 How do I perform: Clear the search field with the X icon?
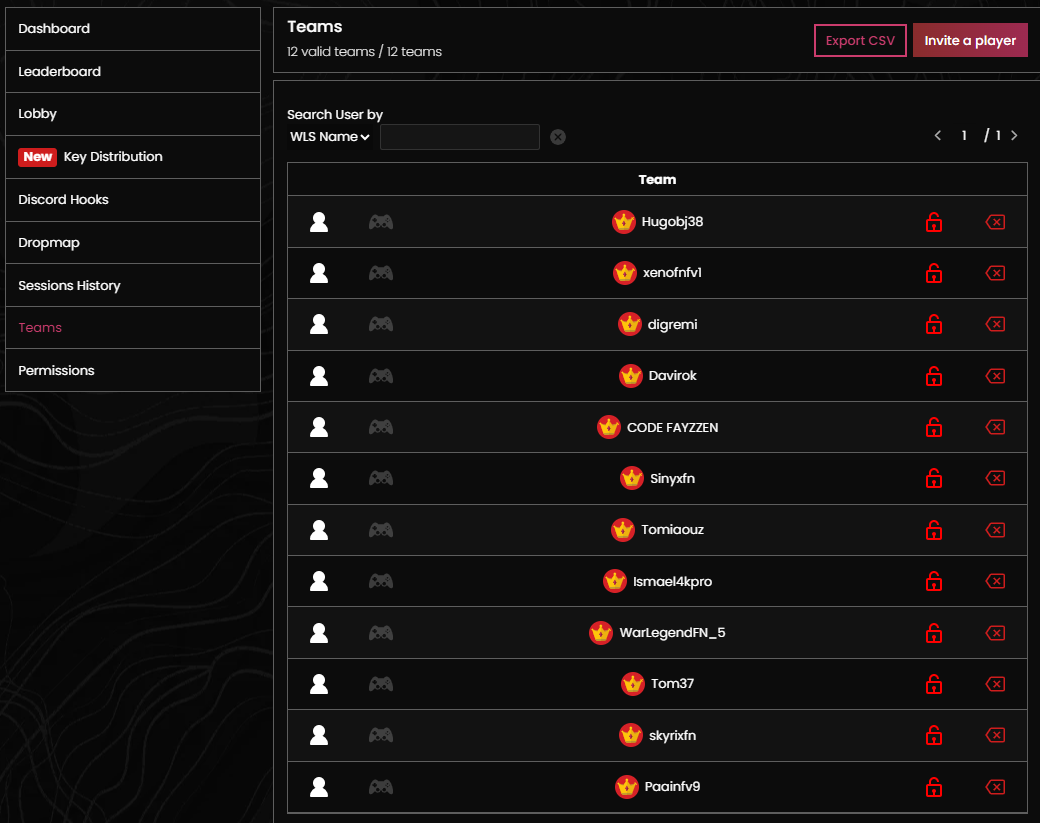[558, 137]
